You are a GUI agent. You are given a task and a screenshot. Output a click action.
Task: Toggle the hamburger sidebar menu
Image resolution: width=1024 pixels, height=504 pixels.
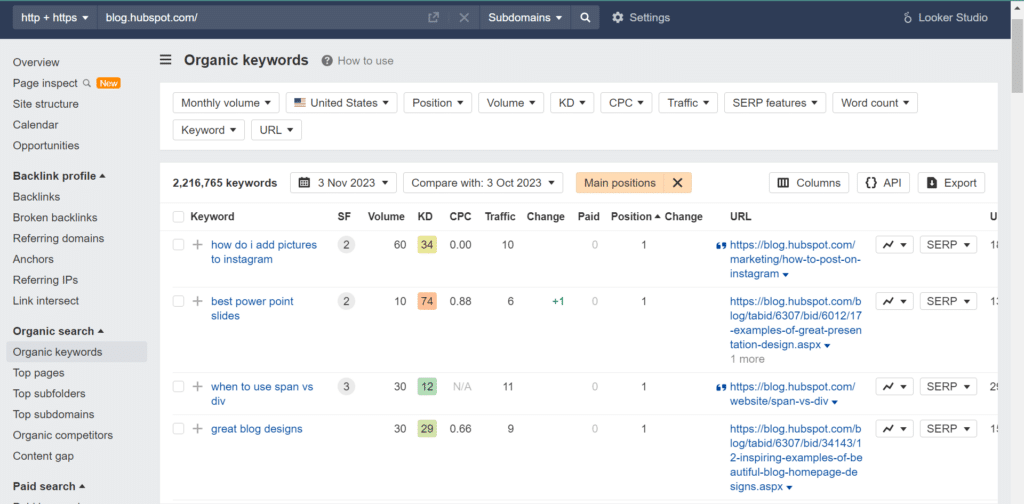point(166,60)
